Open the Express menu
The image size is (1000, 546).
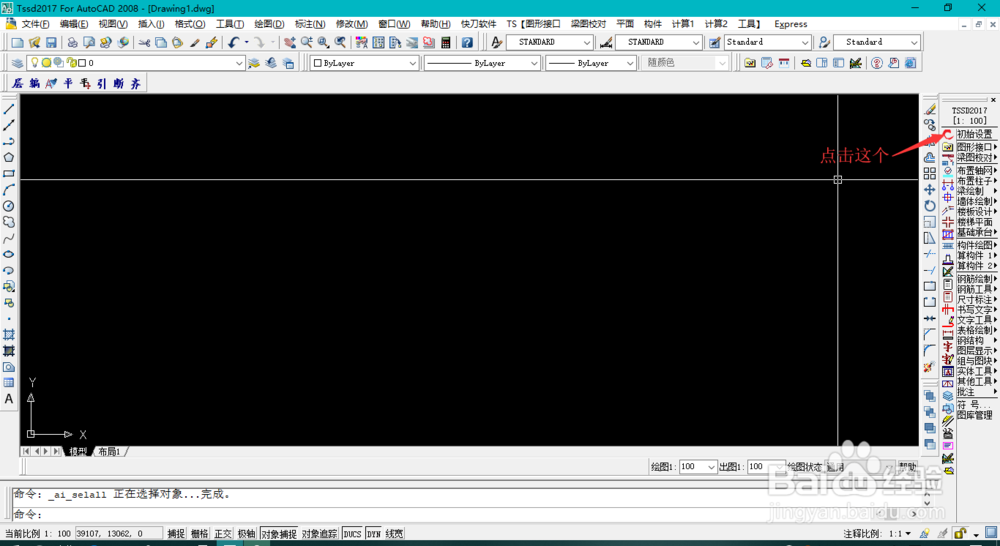tap(791, 24)
